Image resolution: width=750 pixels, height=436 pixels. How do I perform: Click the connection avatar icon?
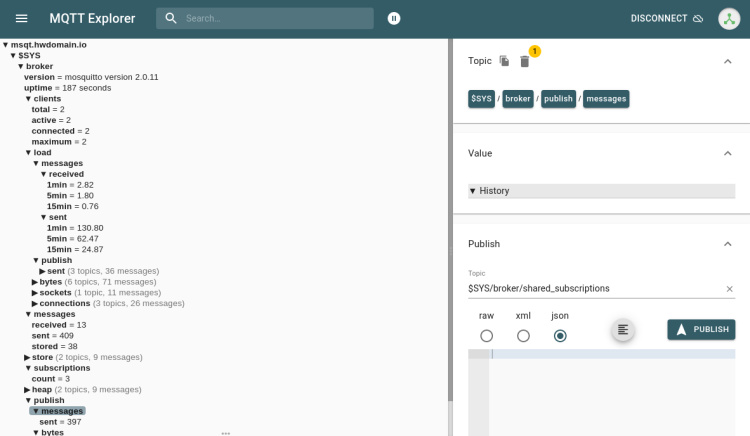tap(728, 18)
